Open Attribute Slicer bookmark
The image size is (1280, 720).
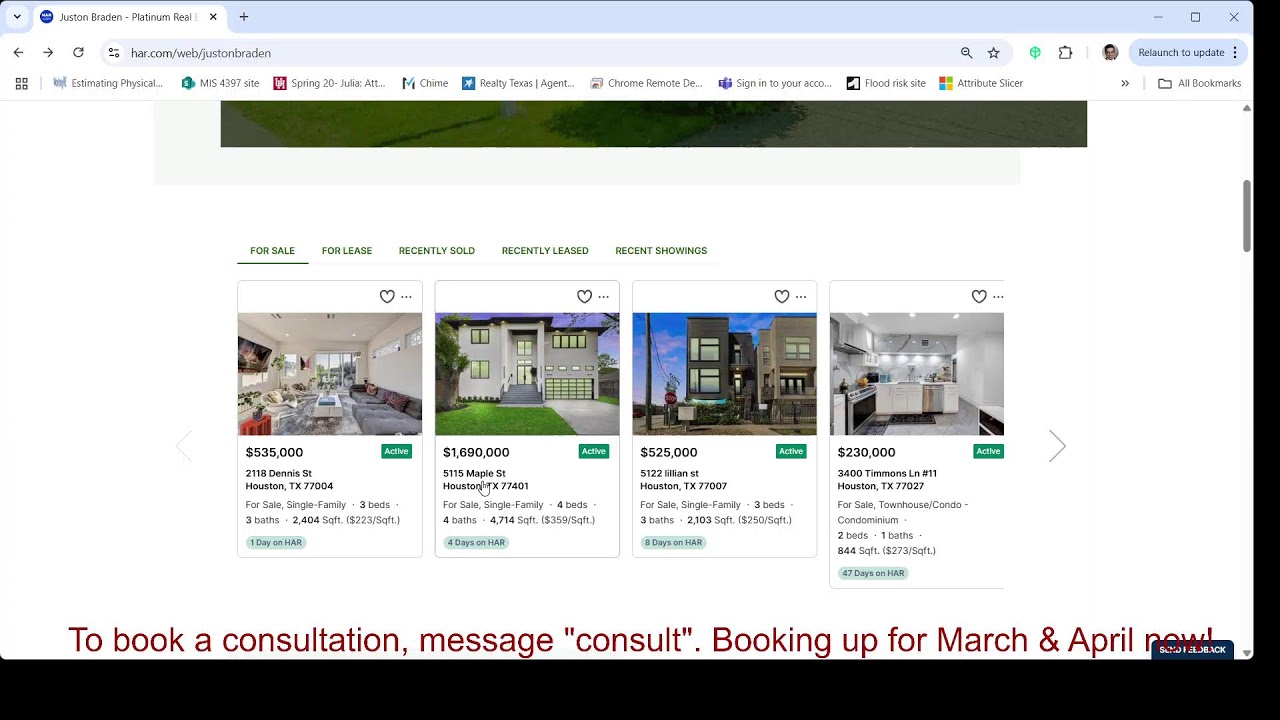point(981,84)
